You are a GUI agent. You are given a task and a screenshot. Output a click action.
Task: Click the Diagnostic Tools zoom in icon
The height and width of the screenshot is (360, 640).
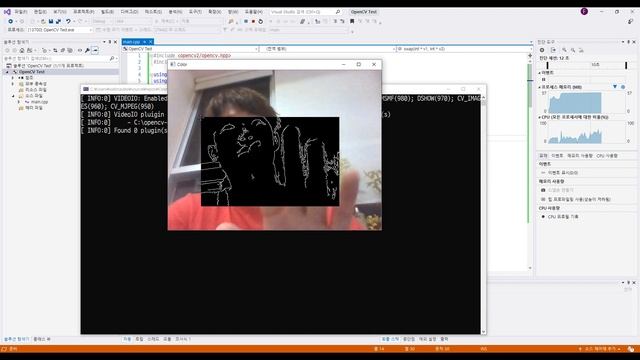[564, 50]
